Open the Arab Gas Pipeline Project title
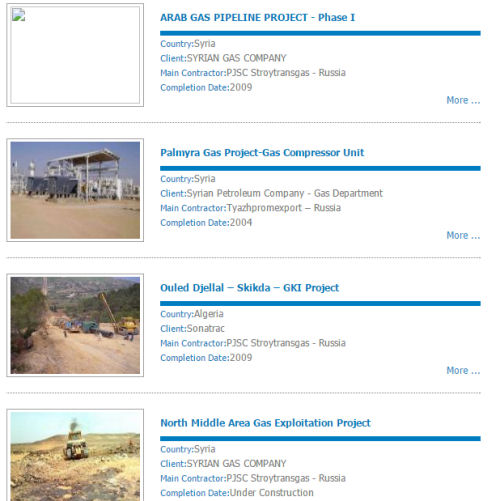 pos(257,17)
